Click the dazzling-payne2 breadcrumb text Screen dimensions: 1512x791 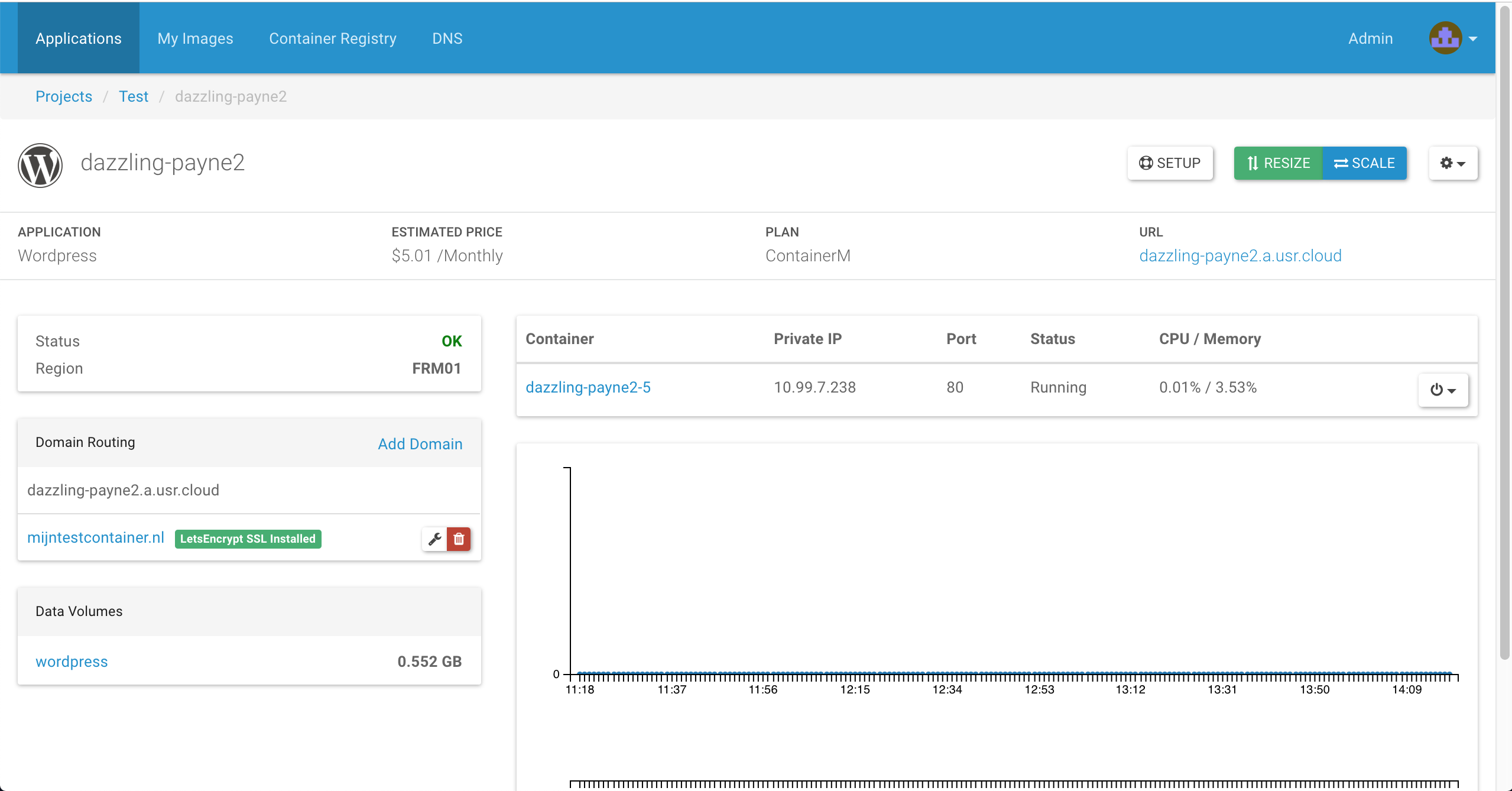coord(231,96)
